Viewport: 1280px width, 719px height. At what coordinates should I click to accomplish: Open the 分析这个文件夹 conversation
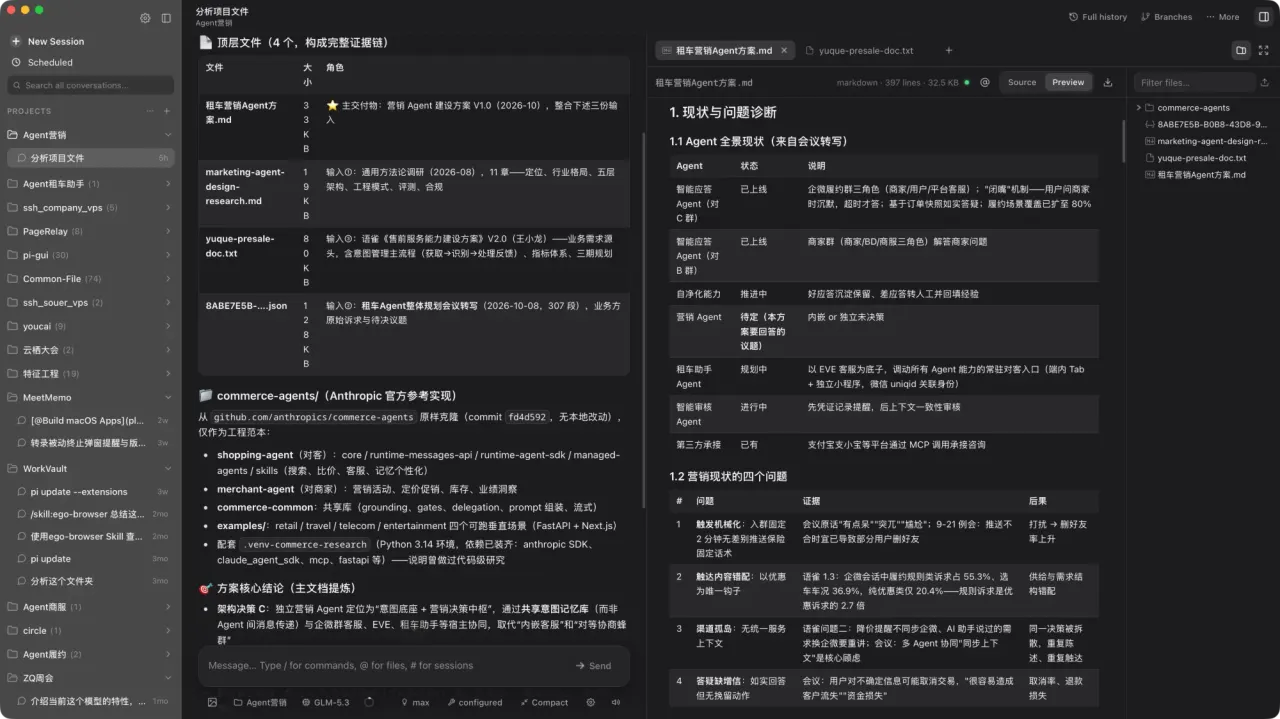click(91, 581)
